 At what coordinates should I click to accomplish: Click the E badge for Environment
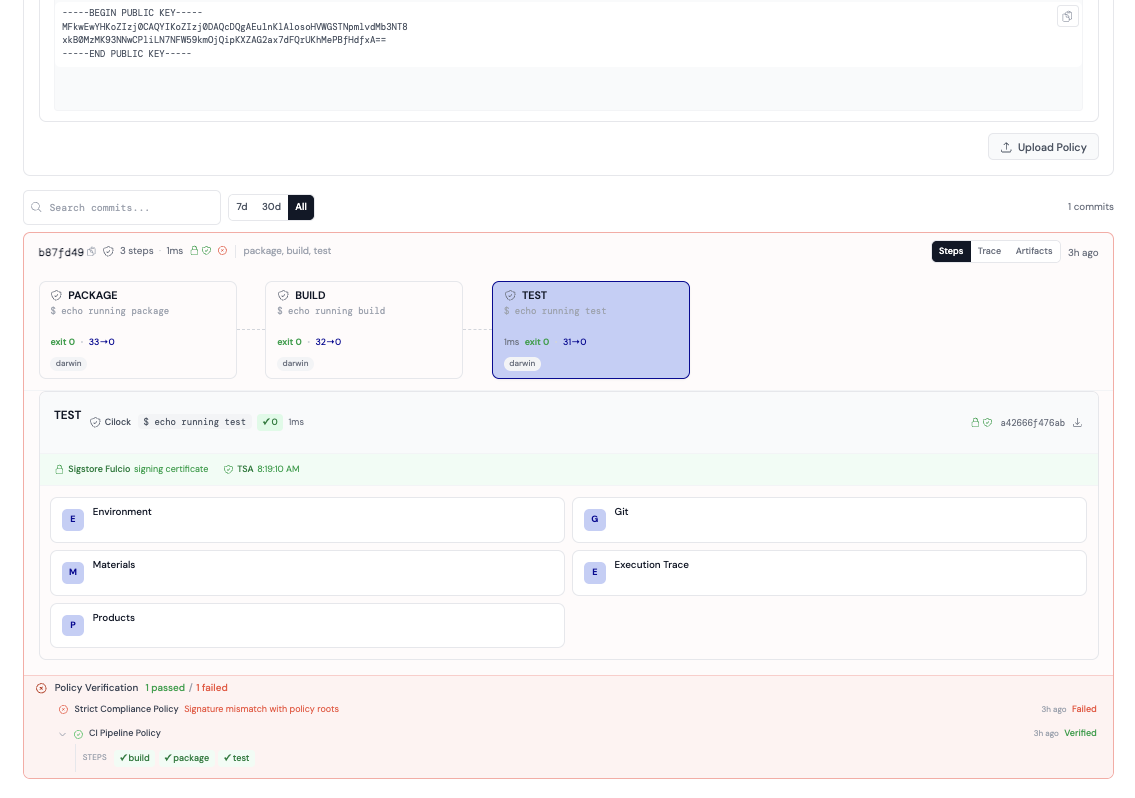click(72, 519)
